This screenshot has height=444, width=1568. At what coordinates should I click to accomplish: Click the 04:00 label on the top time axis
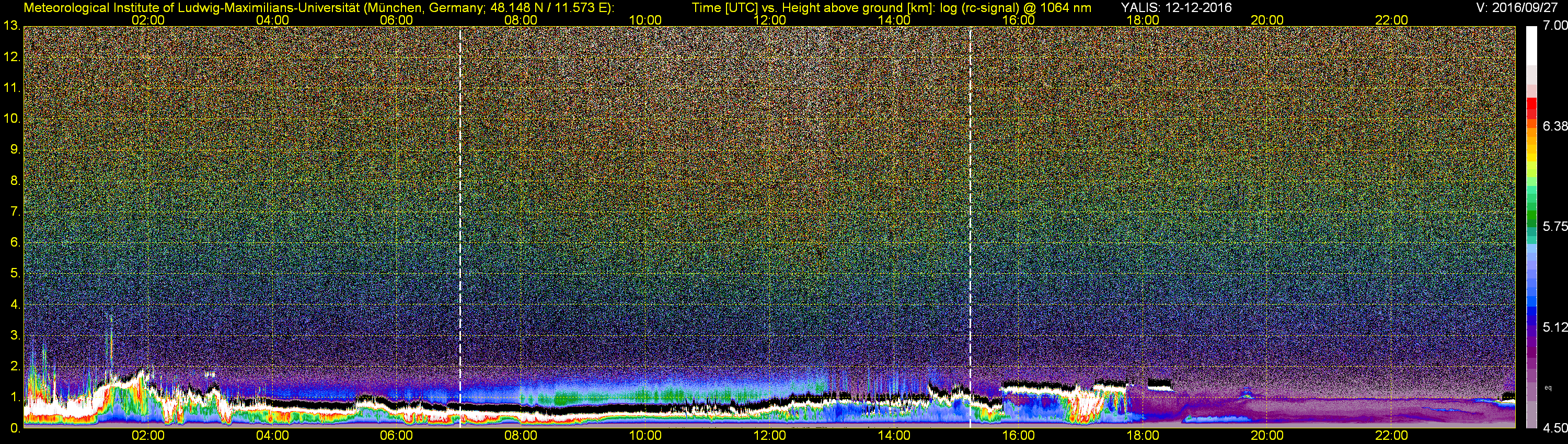[x=272, y=20]
